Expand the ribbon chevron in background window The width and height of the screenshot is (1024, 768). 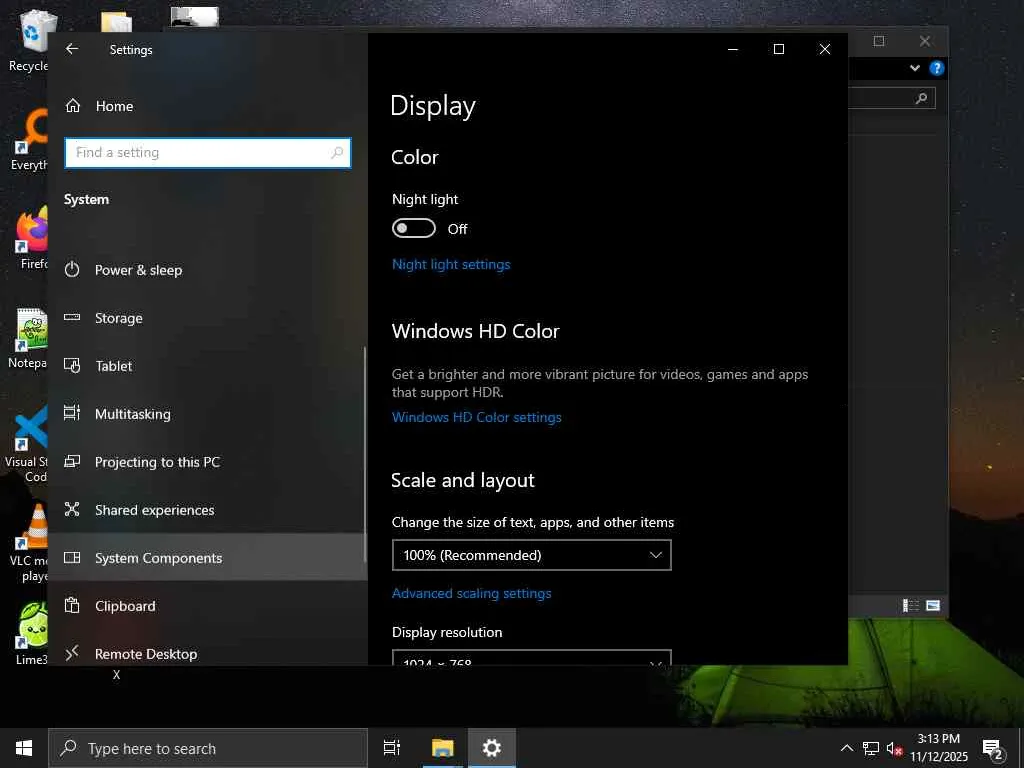coord(914,68)
